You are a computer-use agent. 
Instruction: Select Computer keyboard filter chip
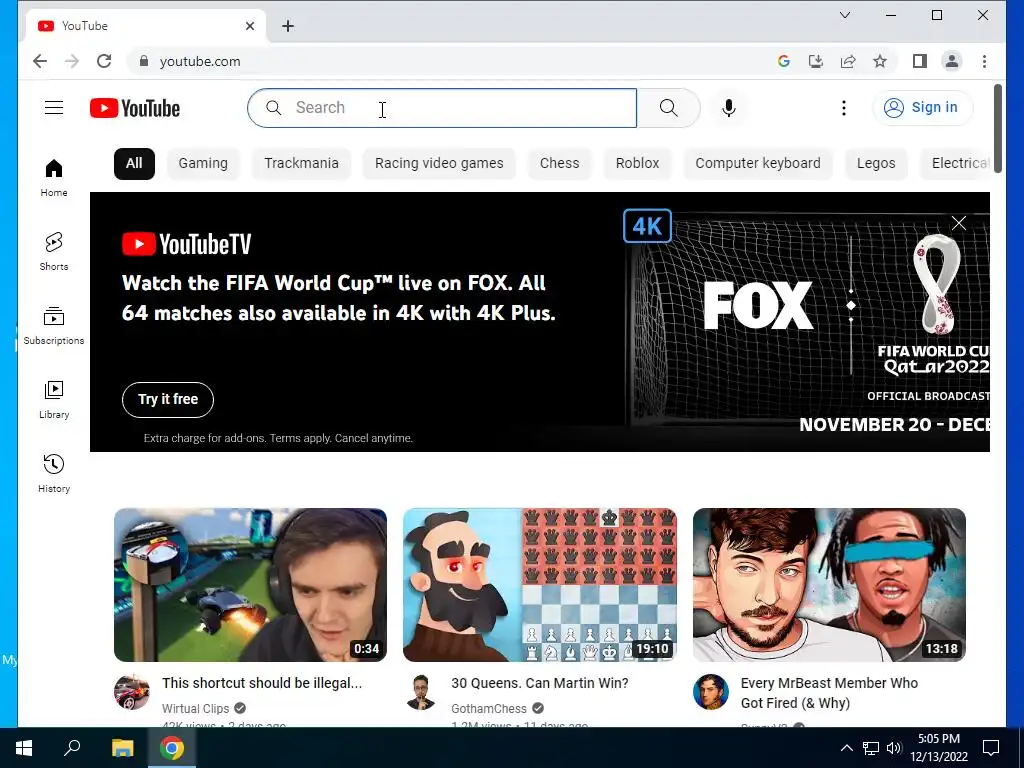[x=758, y=163]
